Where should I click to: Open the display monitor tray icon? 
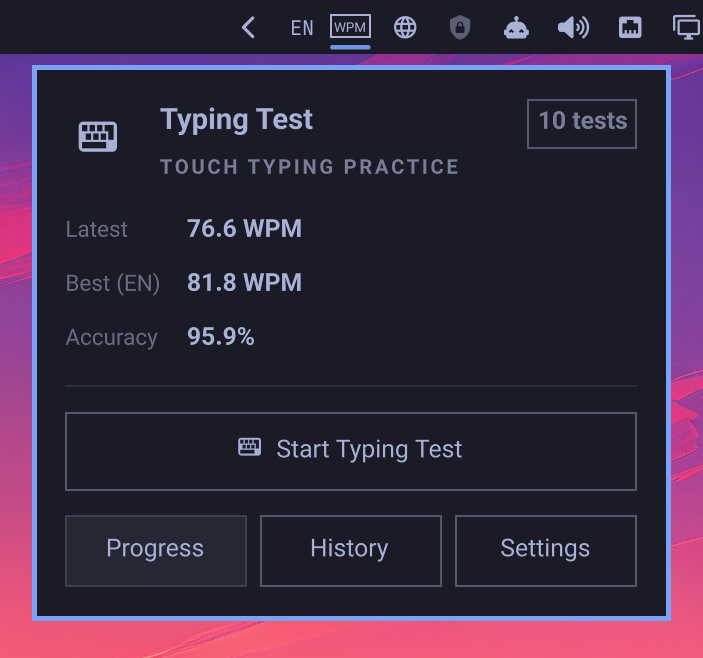point(687,28)
